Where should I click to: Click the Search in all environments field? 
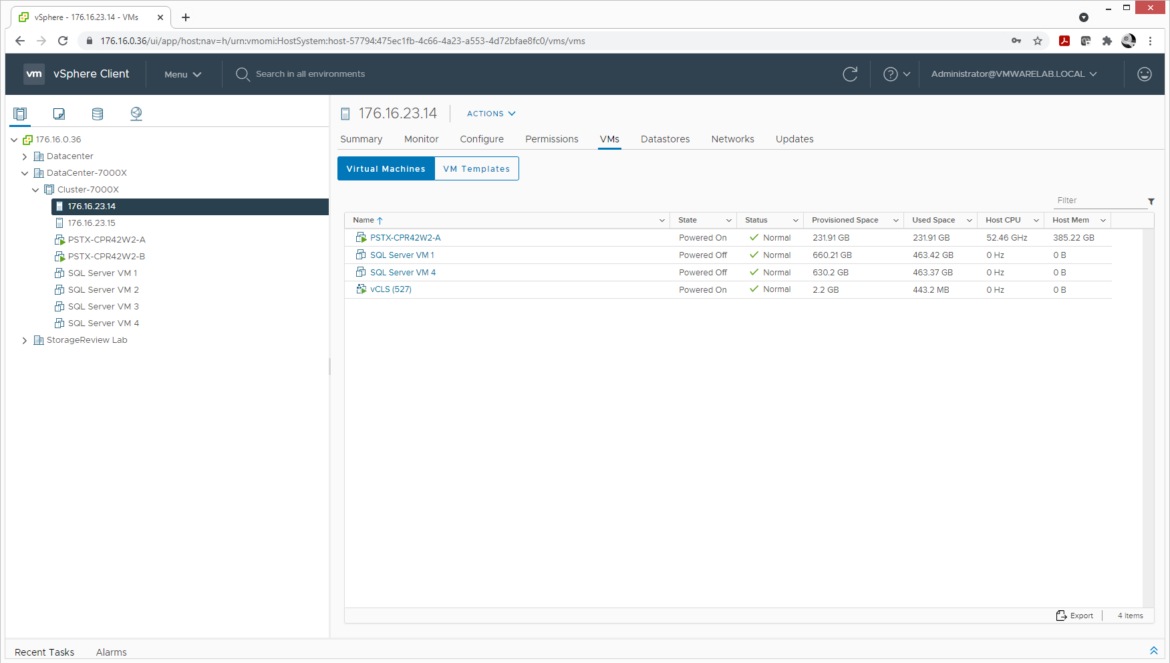click(310, 74)
